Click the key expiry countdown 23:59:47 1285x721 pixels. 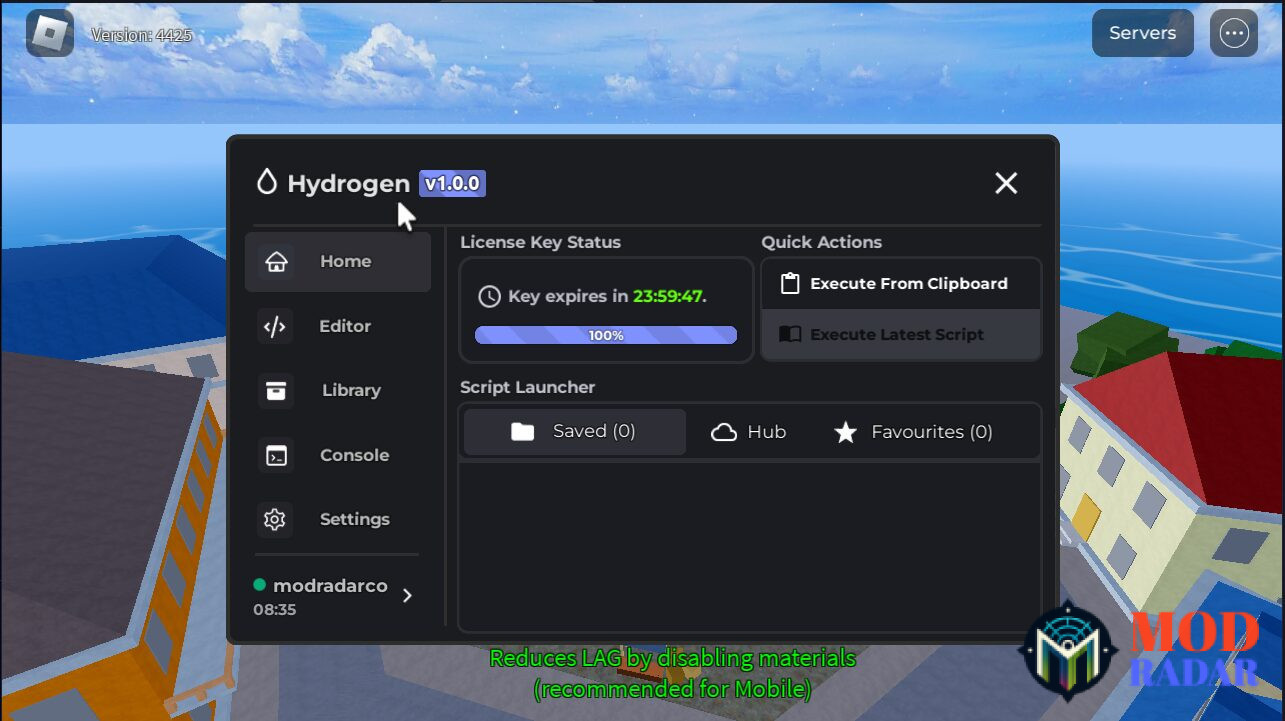click(x=668, y=296)
